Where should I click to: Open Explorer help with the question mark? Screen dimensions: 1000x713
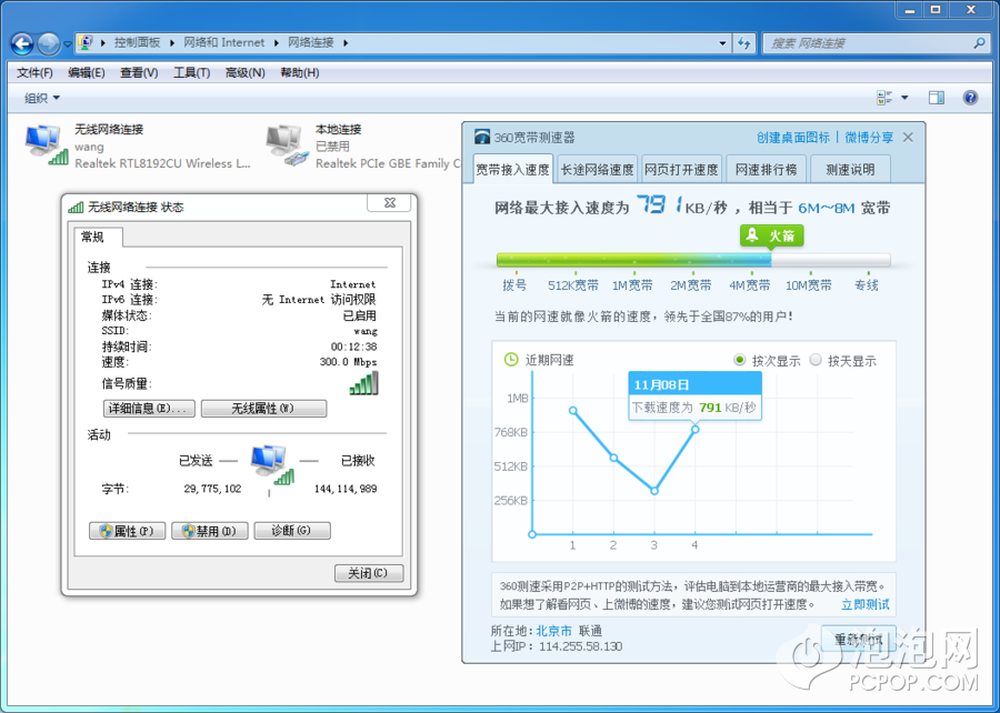[x=970, y=98]
